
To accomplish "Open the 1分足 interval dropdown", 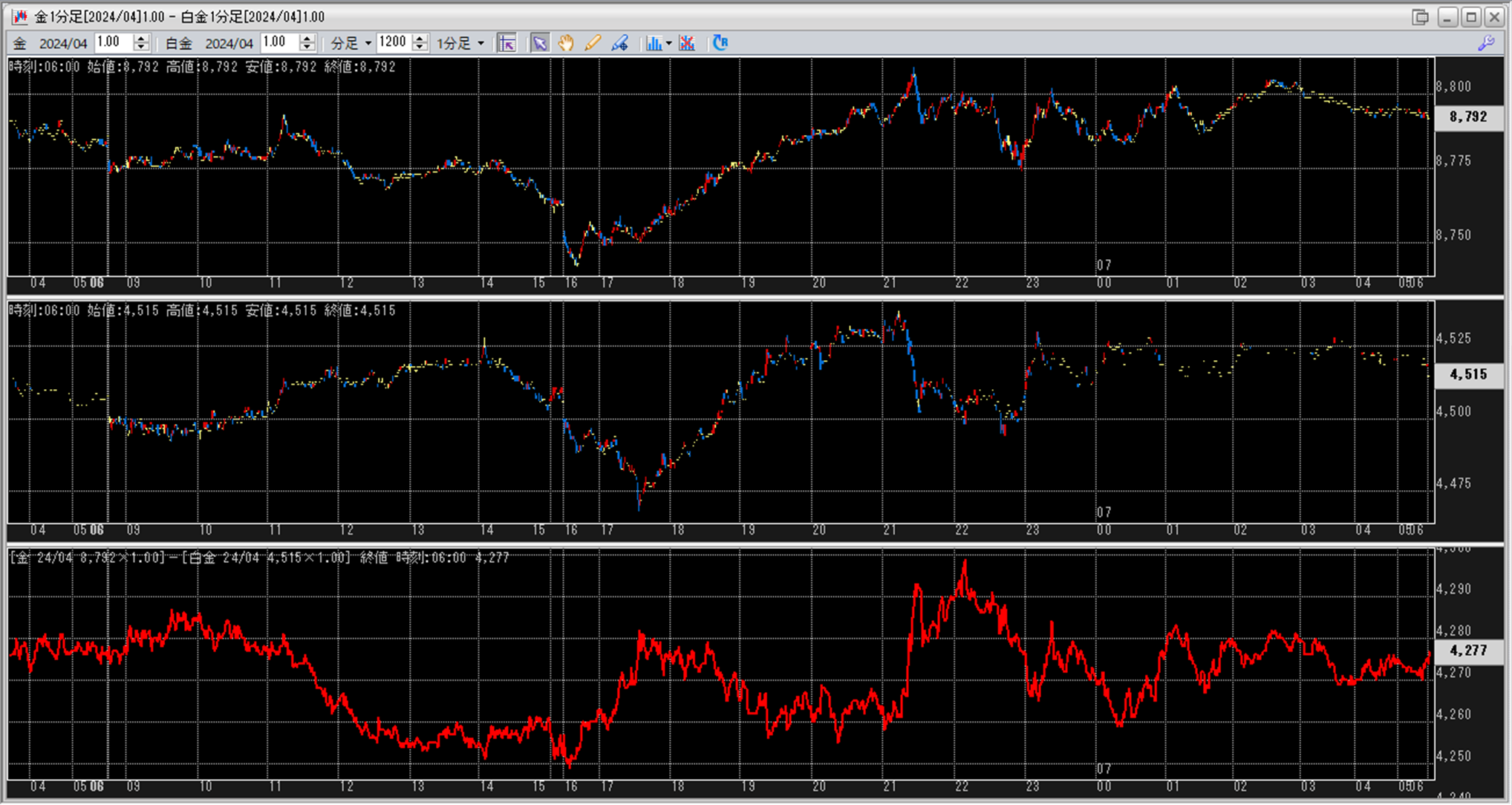I will pyautogui.click(x=481, y=43).
